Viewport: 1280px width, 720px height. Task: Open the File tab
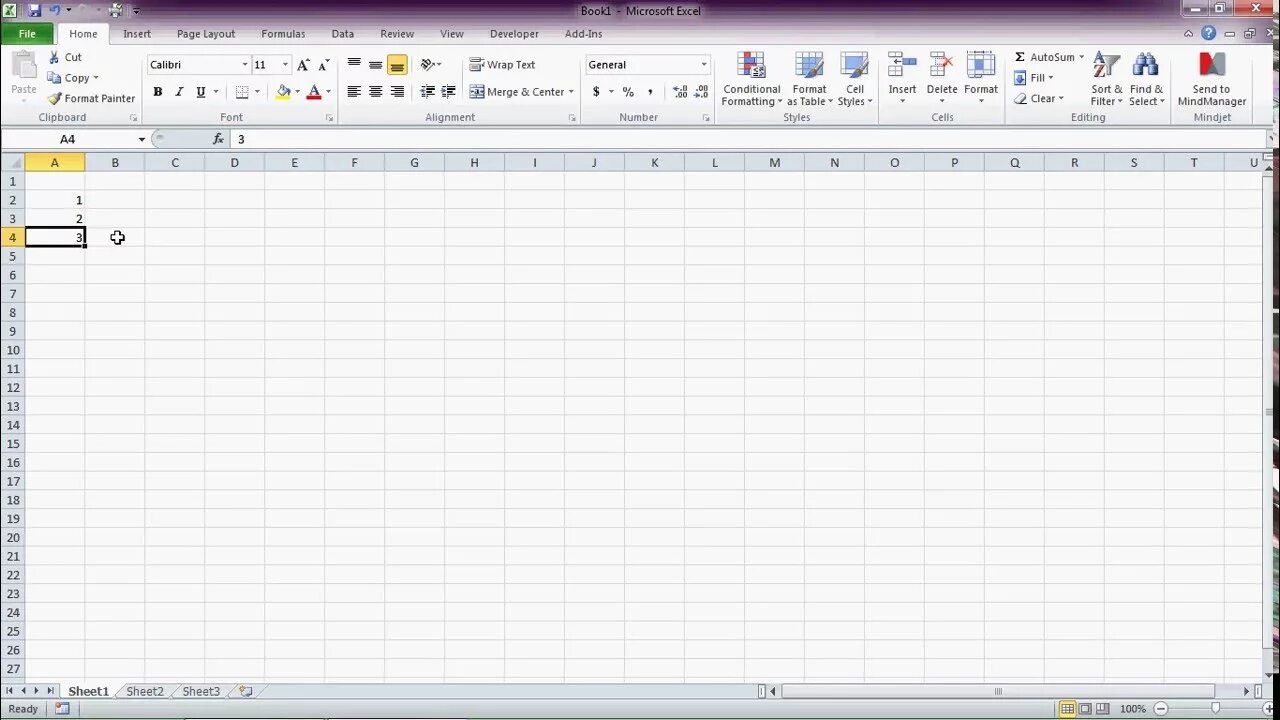(x=27, y=34)
